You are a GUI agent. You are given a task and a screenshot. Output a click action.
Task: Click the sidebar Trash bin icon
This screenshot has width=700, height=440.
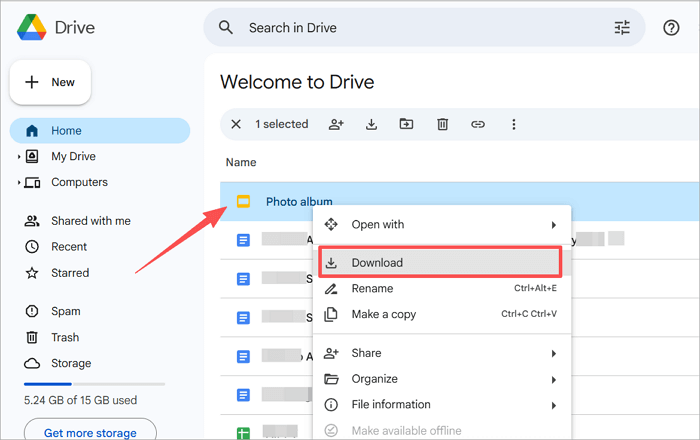pos(32,337)
